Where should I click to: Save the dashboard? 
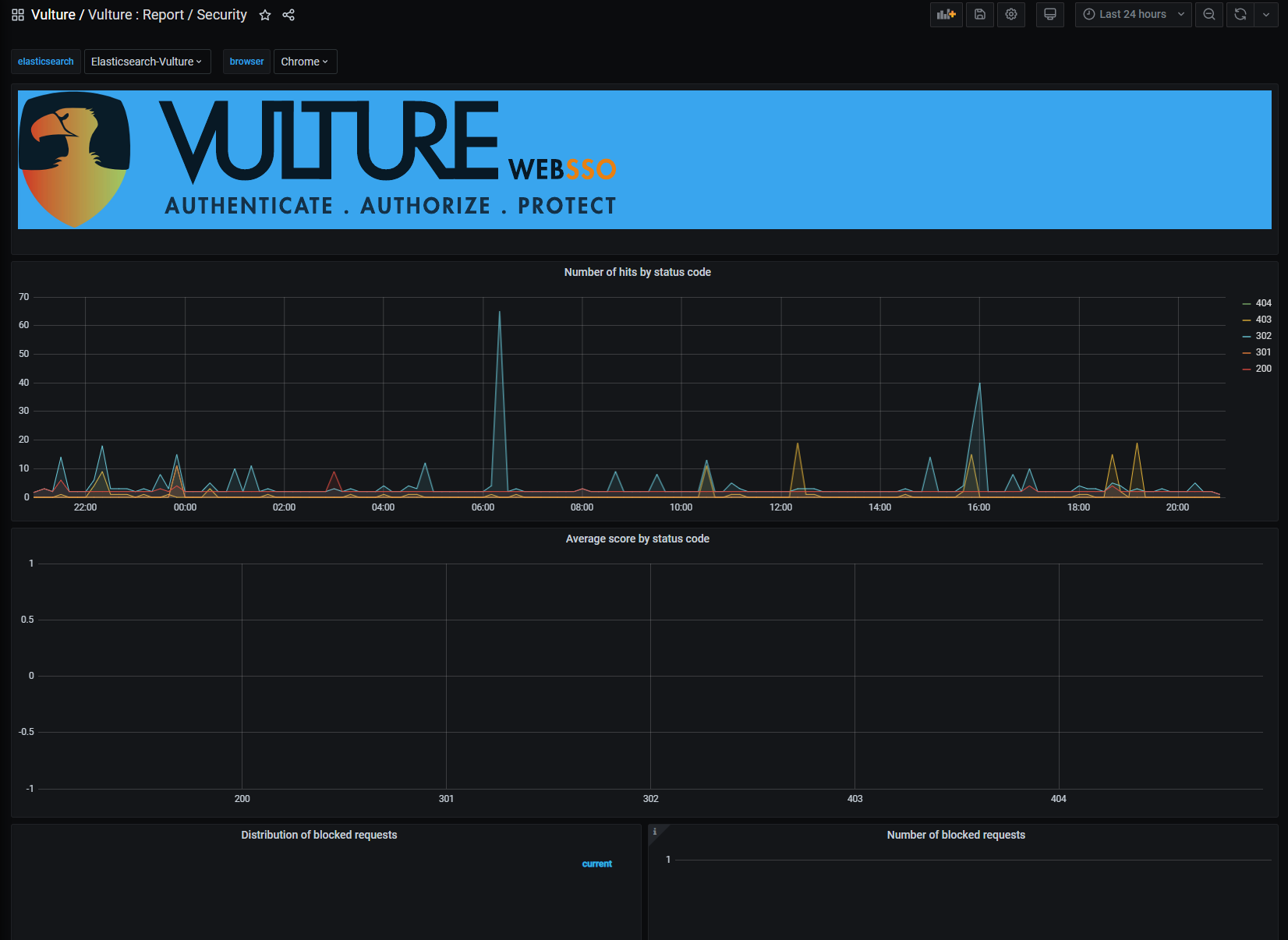click(x=980, y=15)
